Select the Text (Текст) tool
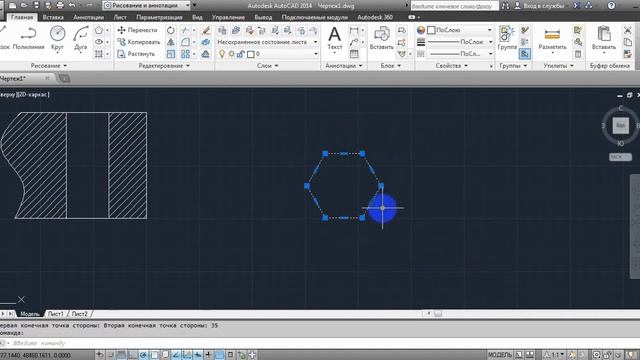Image resolution: width=640 pixels, height=360 pixels. [x=335, y=38]
